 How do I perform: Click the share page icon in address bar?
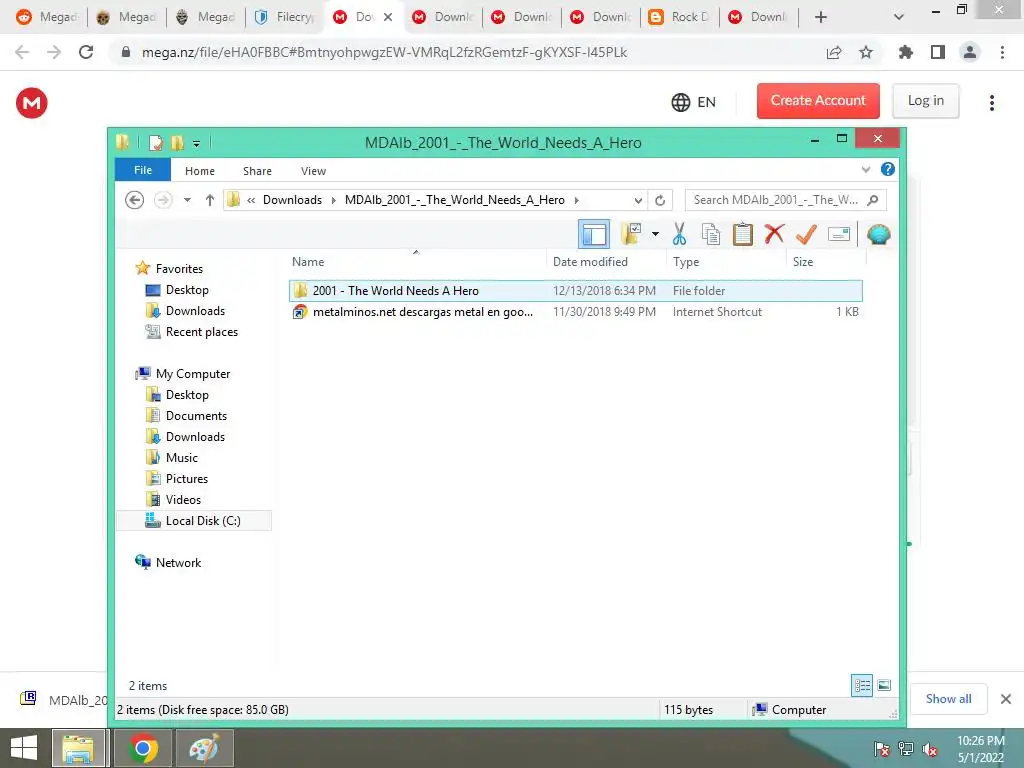834,52
